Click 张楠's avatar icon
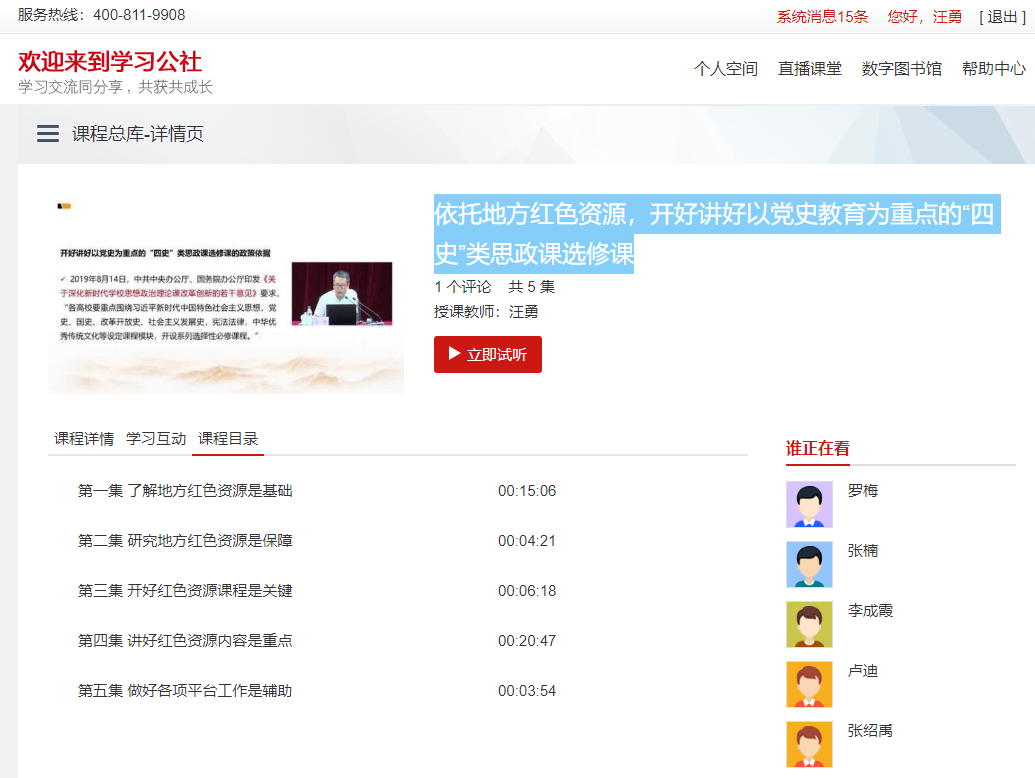Image resolution: width=1035 pixels, height=778 pixels. (809, 564)
